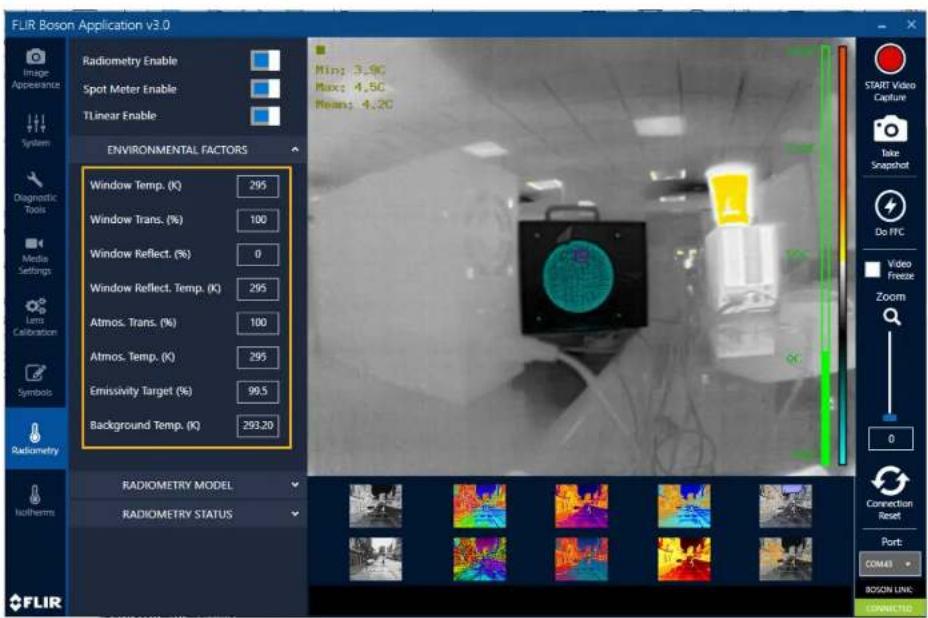Click the Emissivity Target (%) field
Screen dimensions: 928x618
(257, 392)
